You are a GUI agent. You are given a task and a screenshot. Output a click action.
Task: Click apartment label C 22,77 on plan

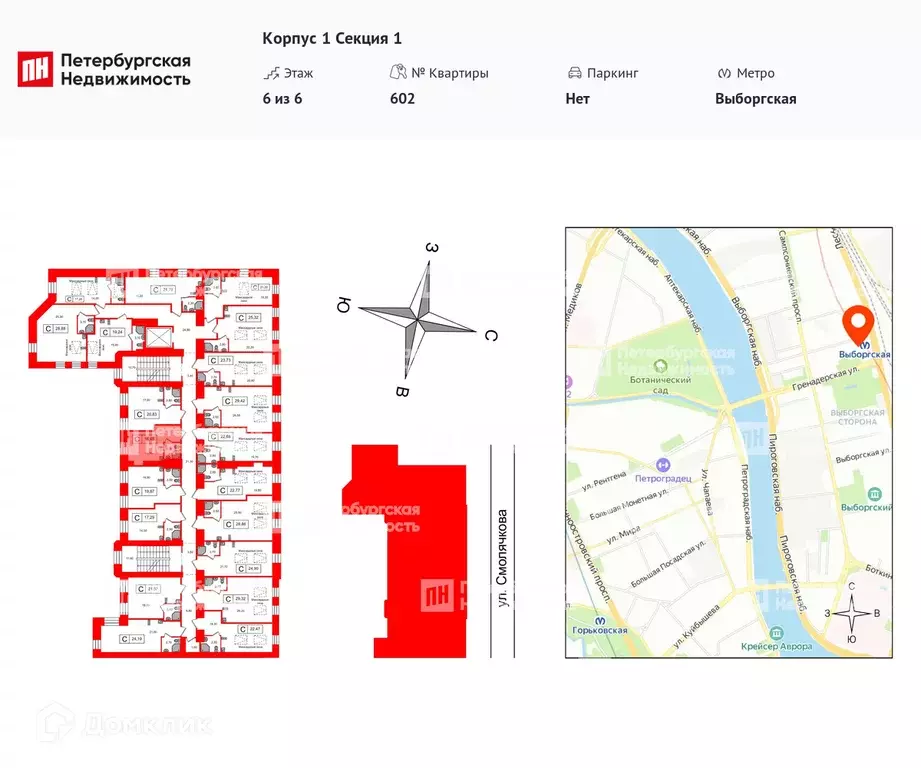(230, 490)
